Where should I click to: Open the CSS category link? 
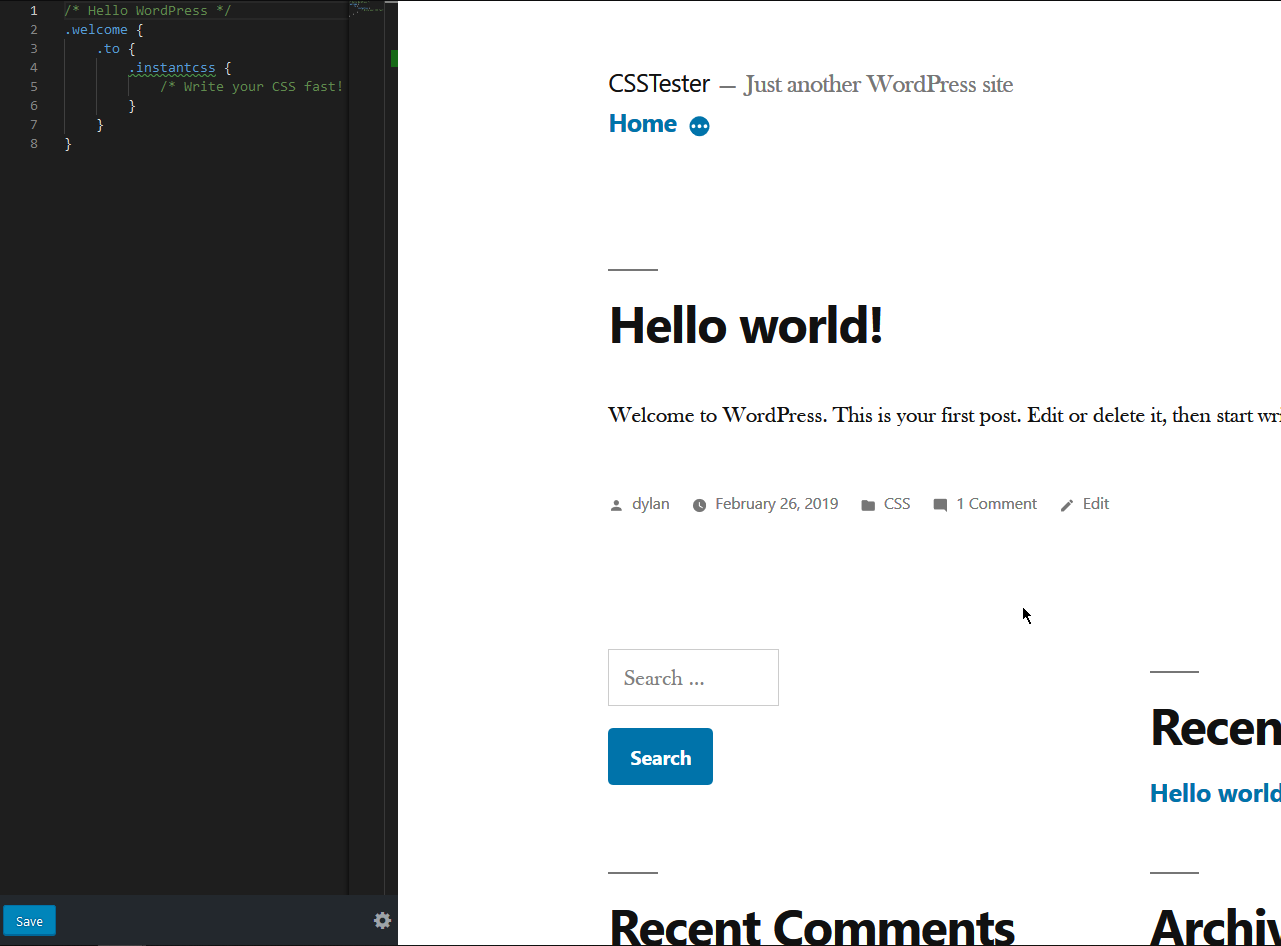(896, 504)
